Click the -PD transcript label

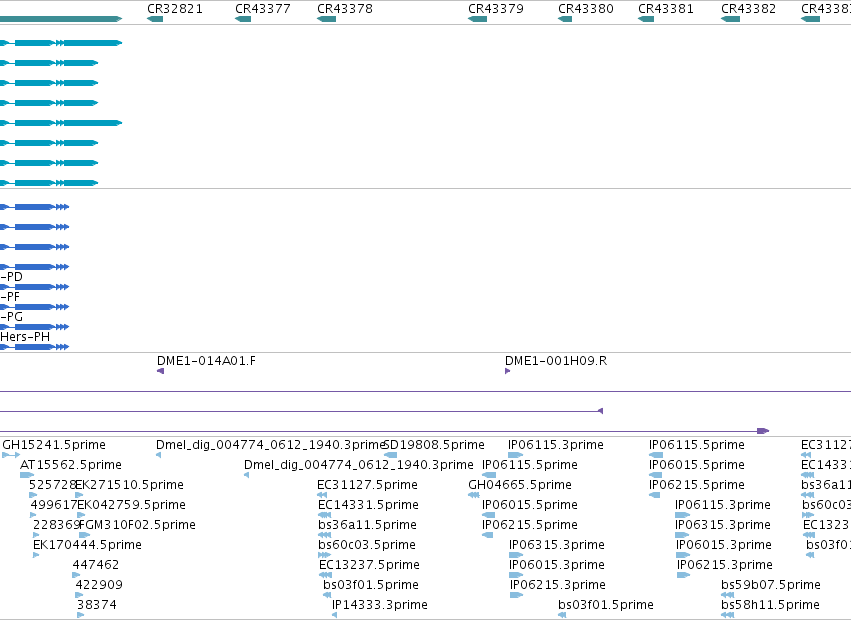tap(11, 277)
